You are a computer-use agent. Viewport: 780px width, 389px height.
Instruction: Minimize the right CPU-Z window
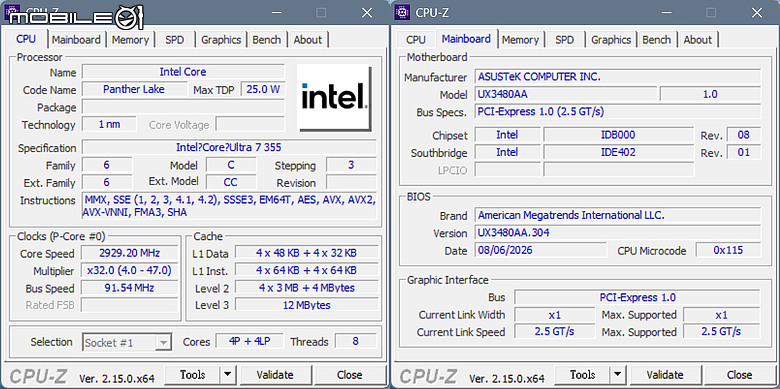click(666, 12)
